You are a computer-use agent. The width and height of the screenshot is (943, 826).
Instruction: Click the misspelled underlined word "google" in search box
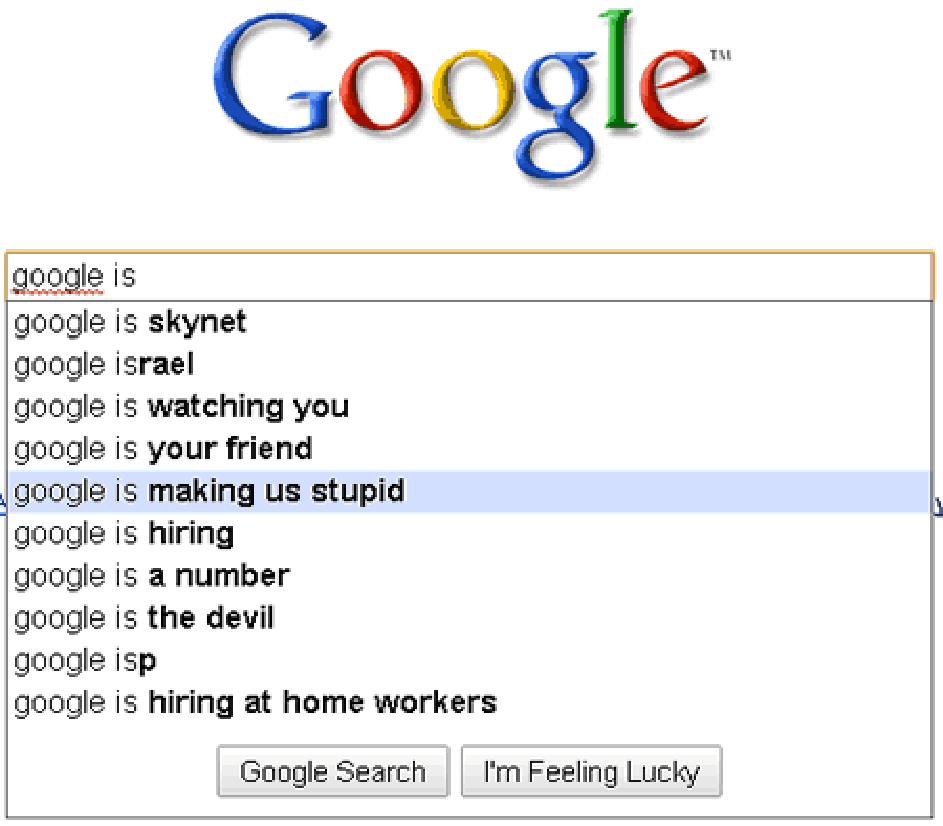click(x=58, y=276)
